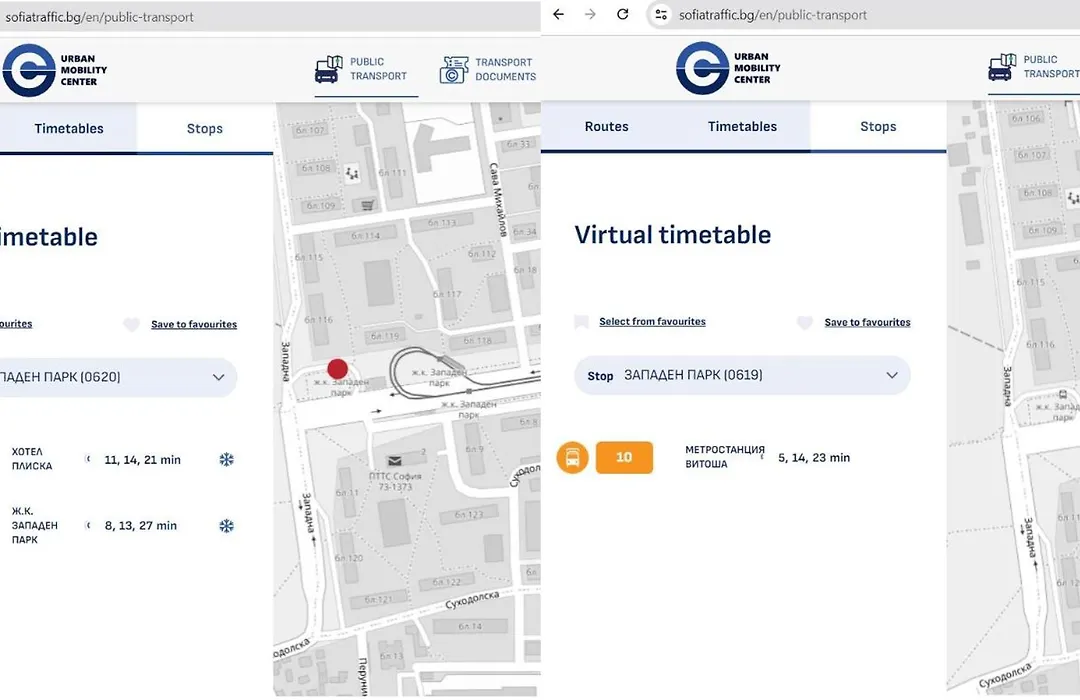Click Save to favourites link in left window

pyautogui.click(x=194, y=325)
